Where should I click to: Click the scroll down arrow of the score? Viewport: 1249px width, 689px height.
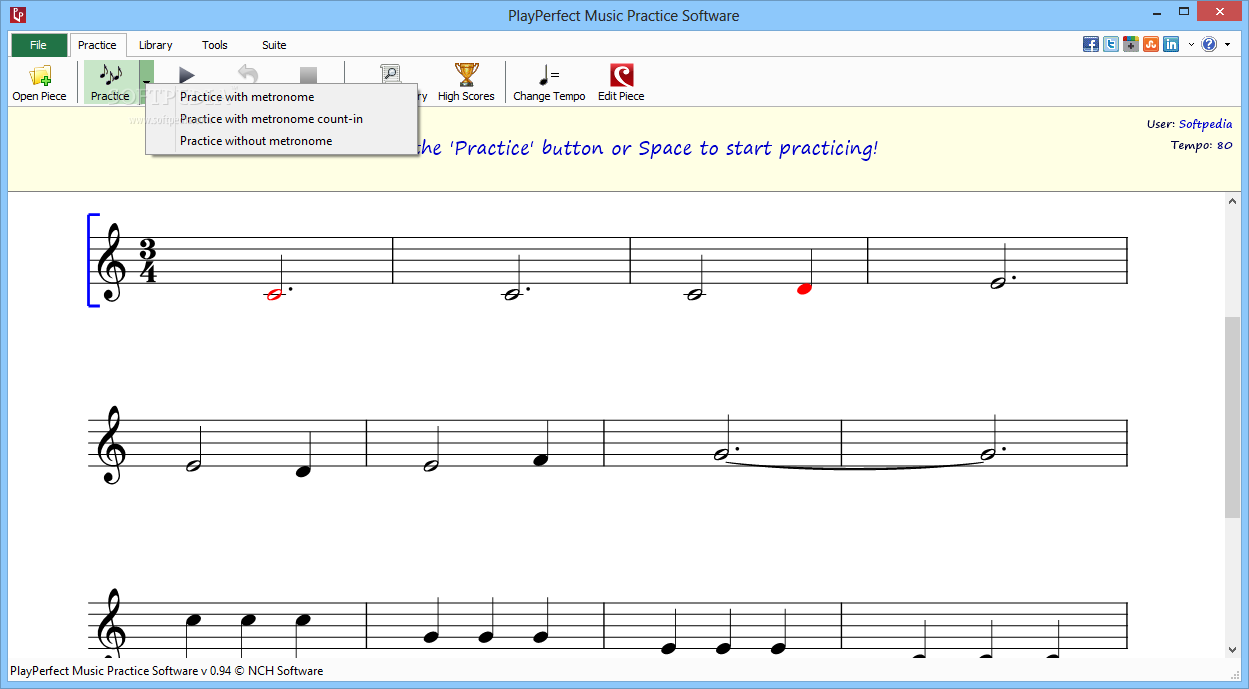click(x=1232, y=649)
